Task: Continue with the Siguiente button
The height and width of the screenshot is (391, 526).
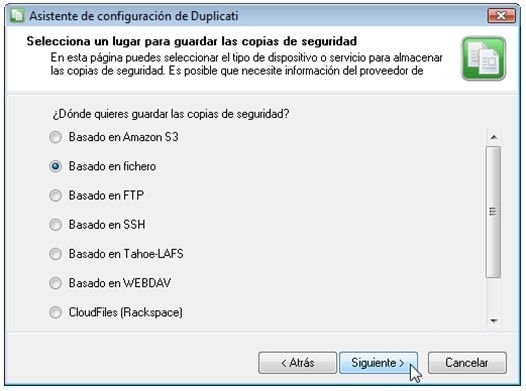Action: [378, 362]
